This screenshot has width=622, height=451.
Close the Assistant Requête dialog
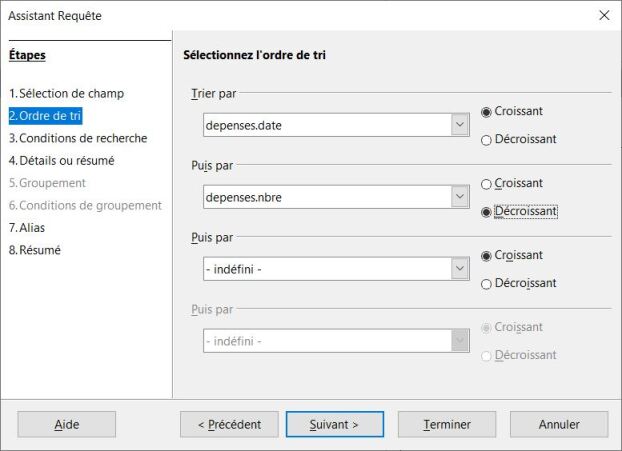(603, 16)
